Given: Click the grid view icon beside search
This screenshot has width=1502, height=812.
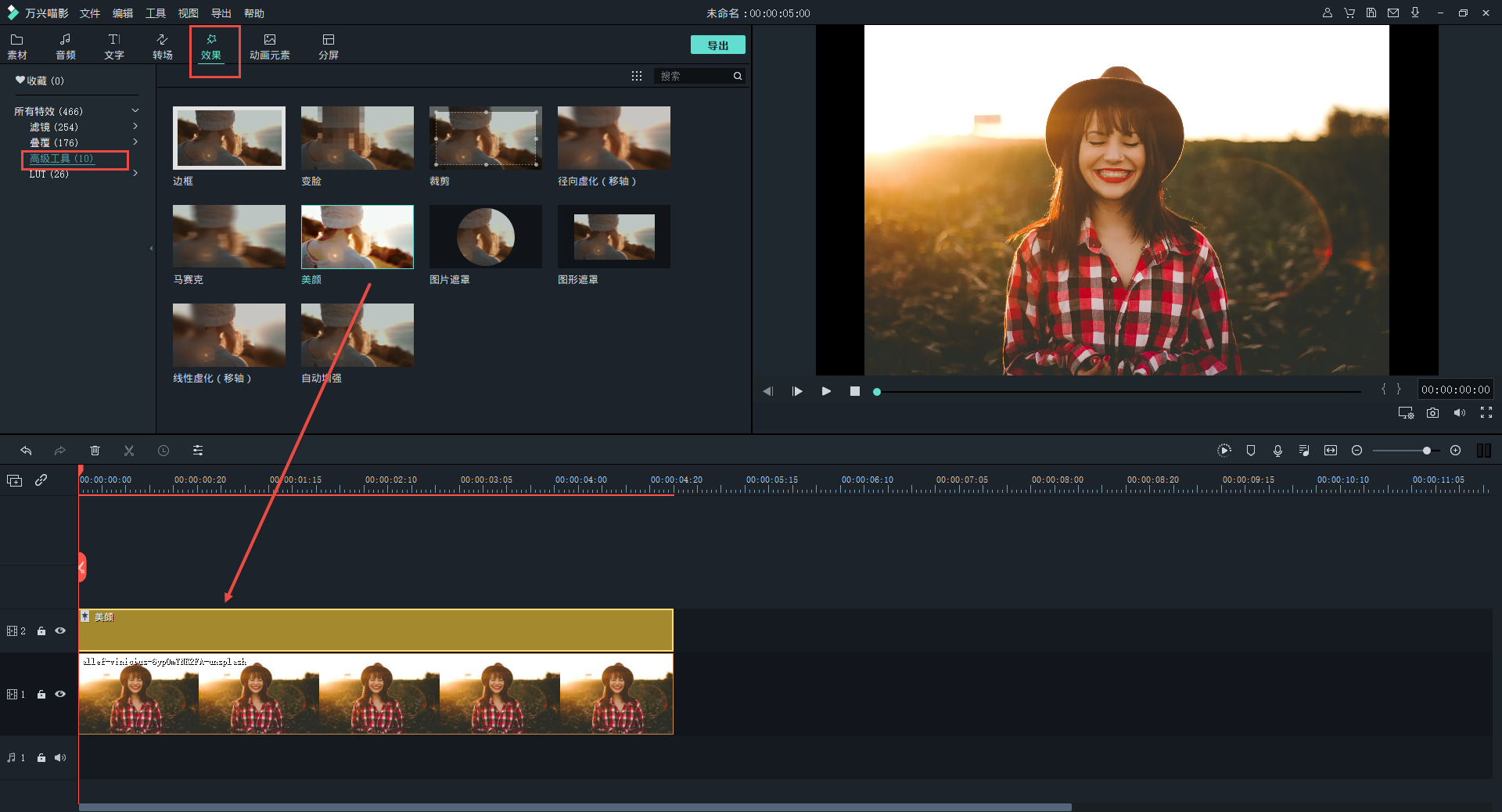Looking at the screenshot, I should click(637, 76).
